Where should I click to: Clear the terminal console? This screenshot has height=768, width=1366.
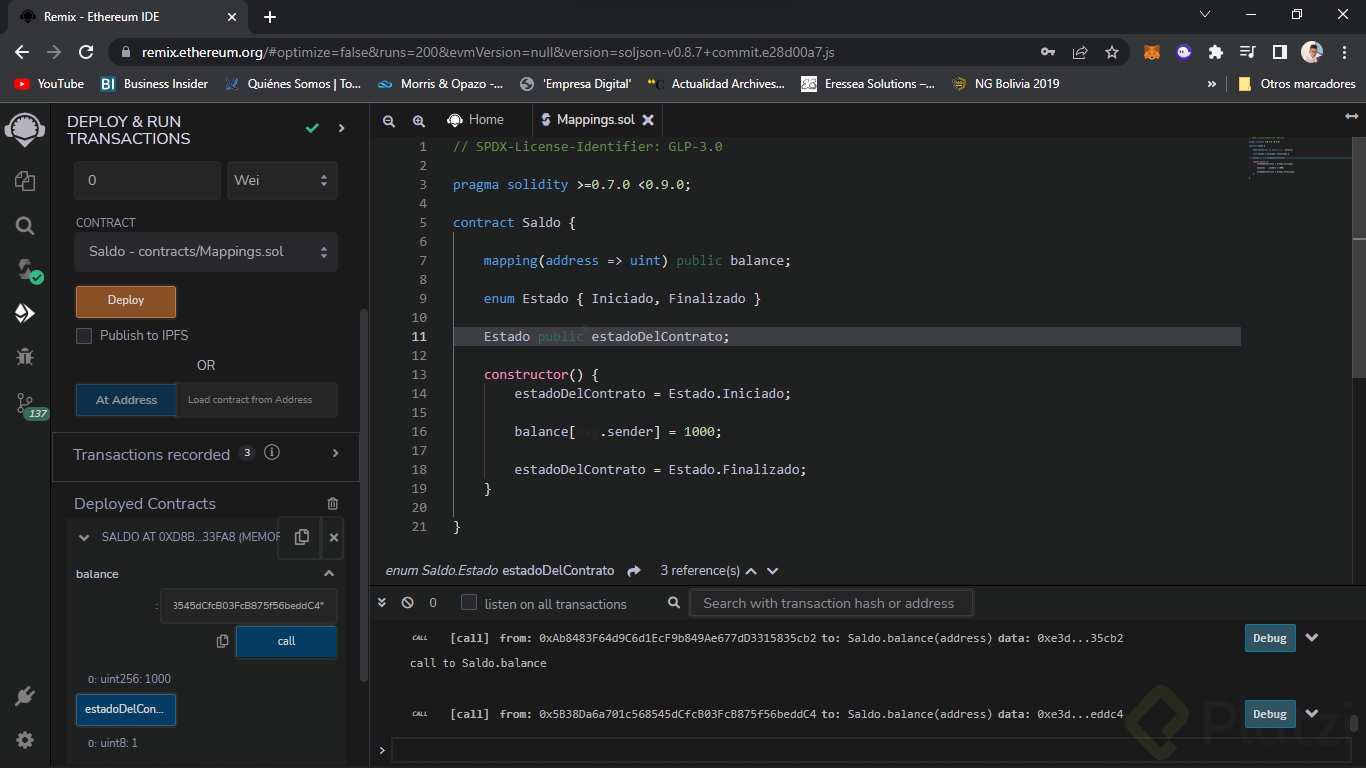click(x=407, y=603)
